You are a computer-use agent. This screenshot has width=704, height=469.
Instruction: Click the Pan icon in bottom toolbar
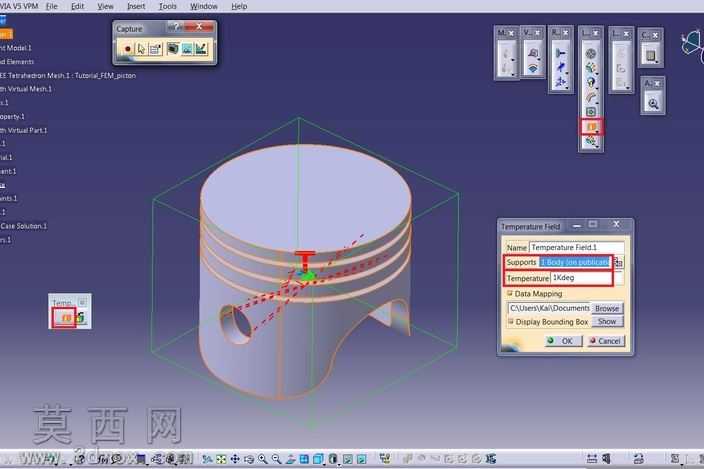[235, 459]
